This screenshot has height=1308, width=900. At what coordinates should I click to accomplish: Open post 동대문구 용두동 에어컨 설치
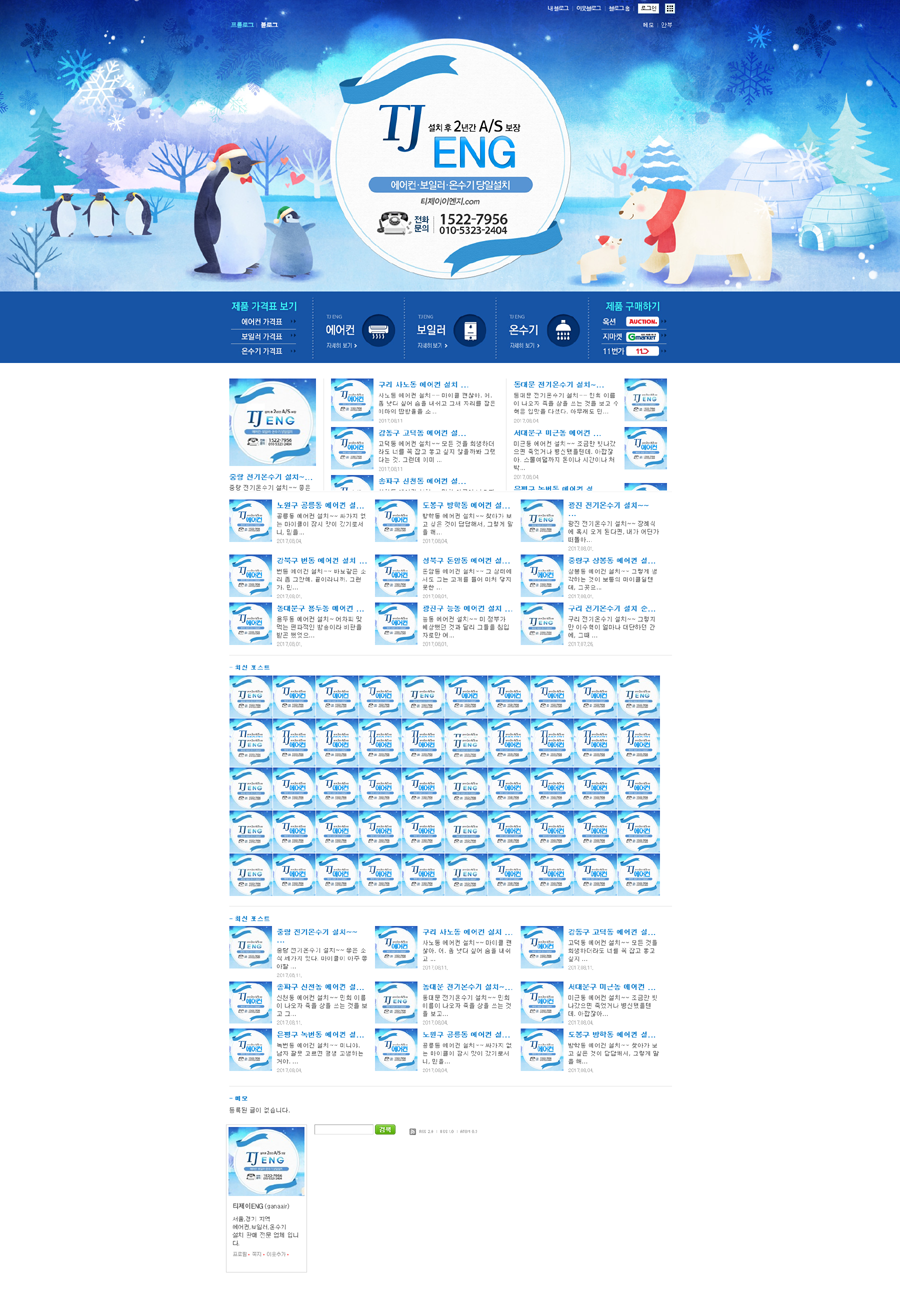tap(321, 608)
